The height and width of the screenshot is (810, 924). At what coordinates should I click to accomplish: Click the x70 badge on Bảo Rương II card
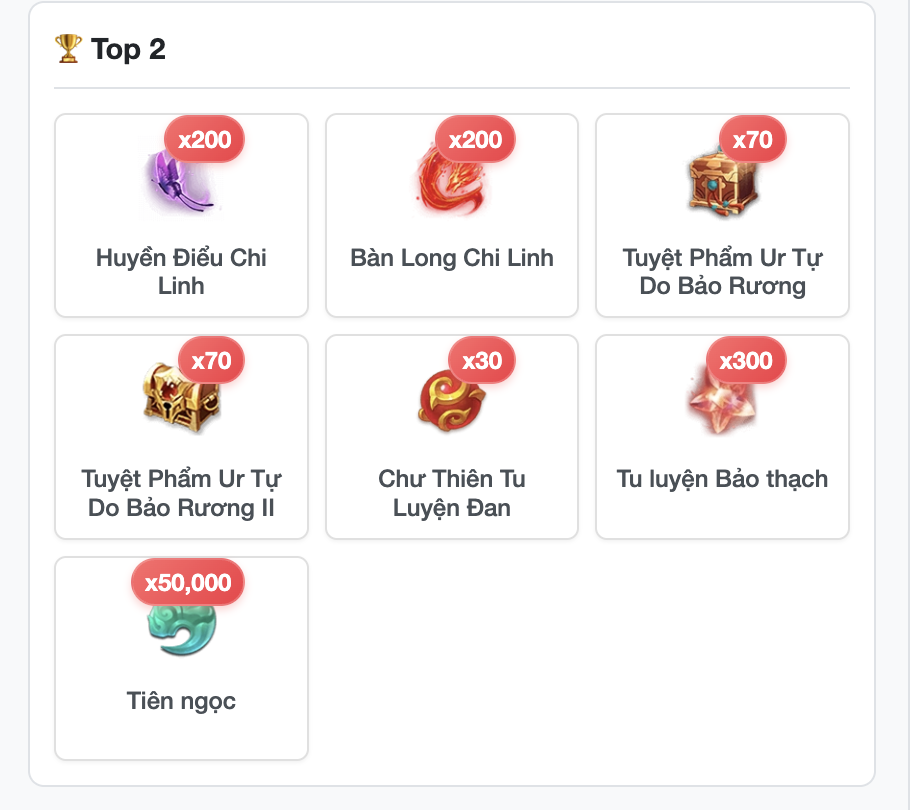tap(211, 361)
